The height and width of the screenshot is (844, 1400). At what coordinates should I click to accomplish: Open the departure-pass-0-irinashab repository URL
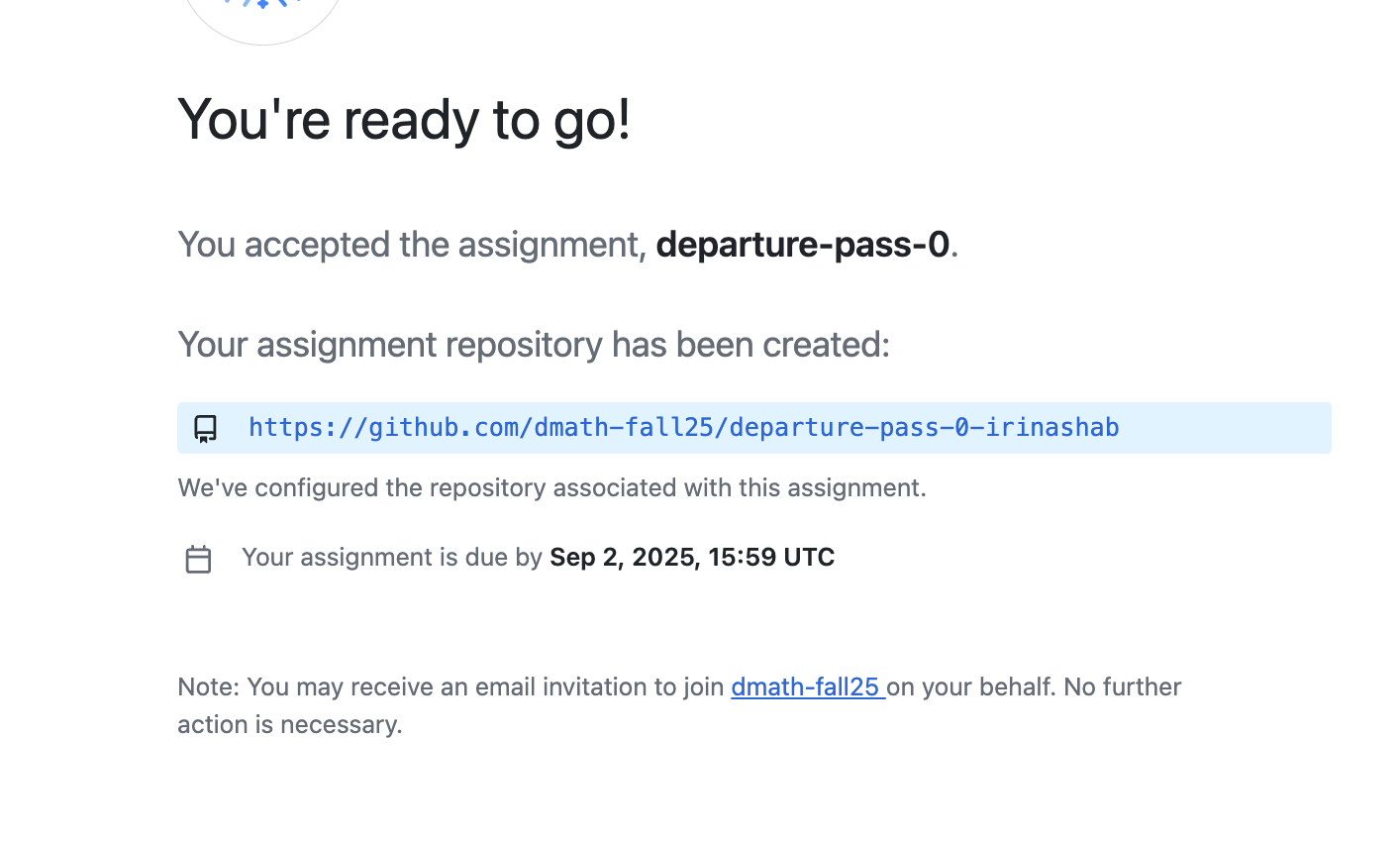pos(683,427)
